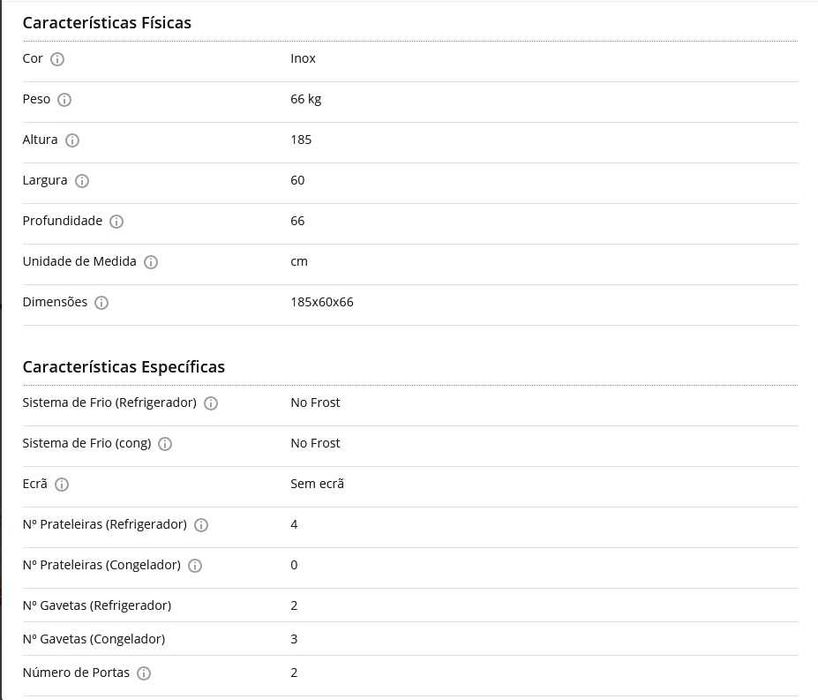Open the info icon next to Ecrã
Viewport: 818px width, 700px height.
62,485
